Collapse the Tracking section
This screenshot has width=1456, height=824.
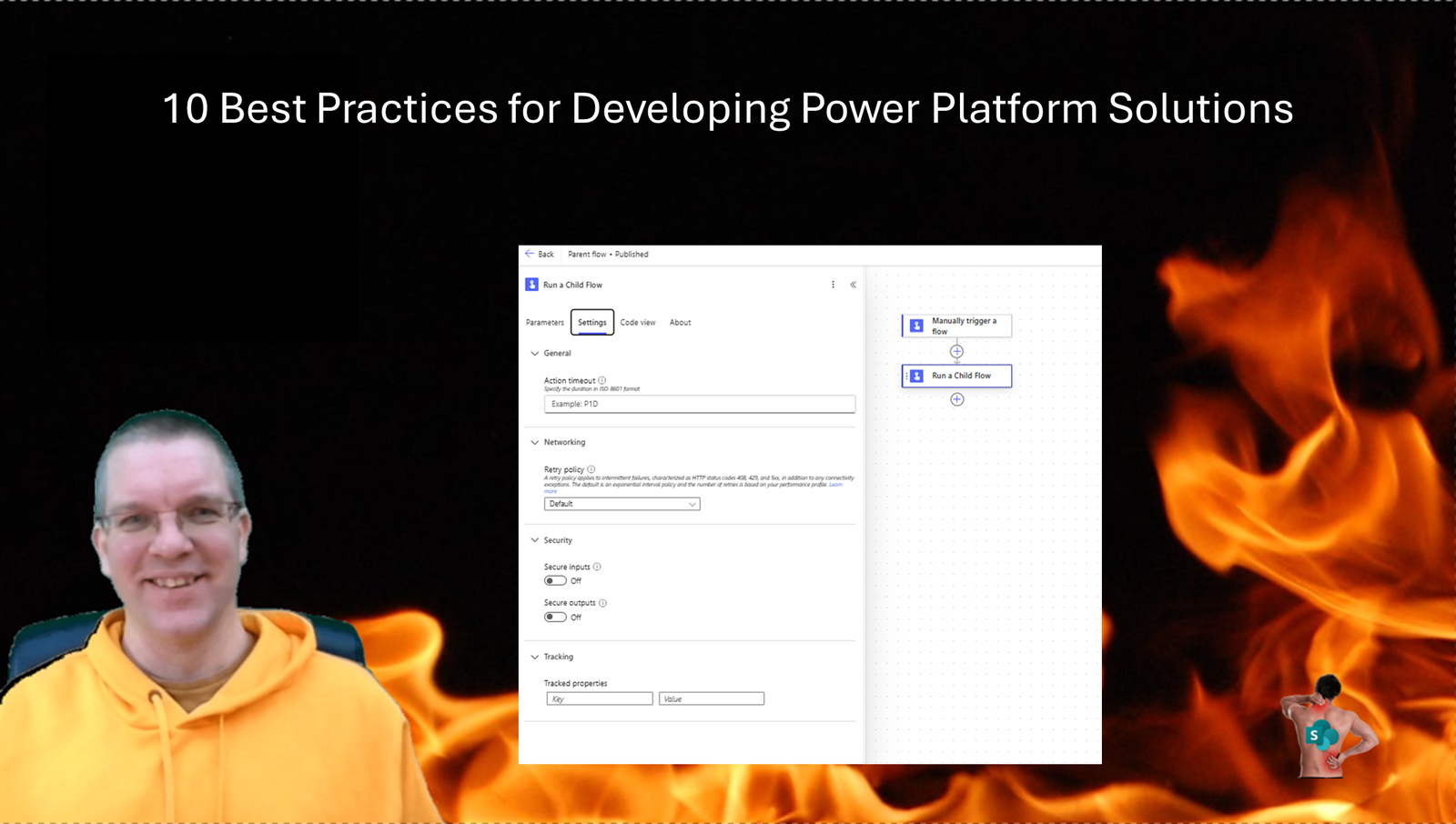(535, 657)
